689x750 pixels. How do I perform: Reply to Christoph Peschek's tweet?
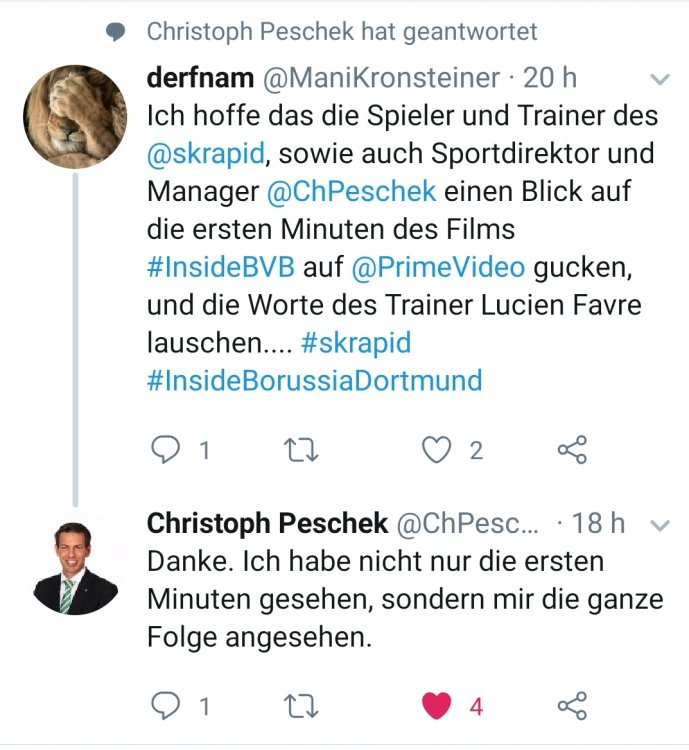point(165,707)
